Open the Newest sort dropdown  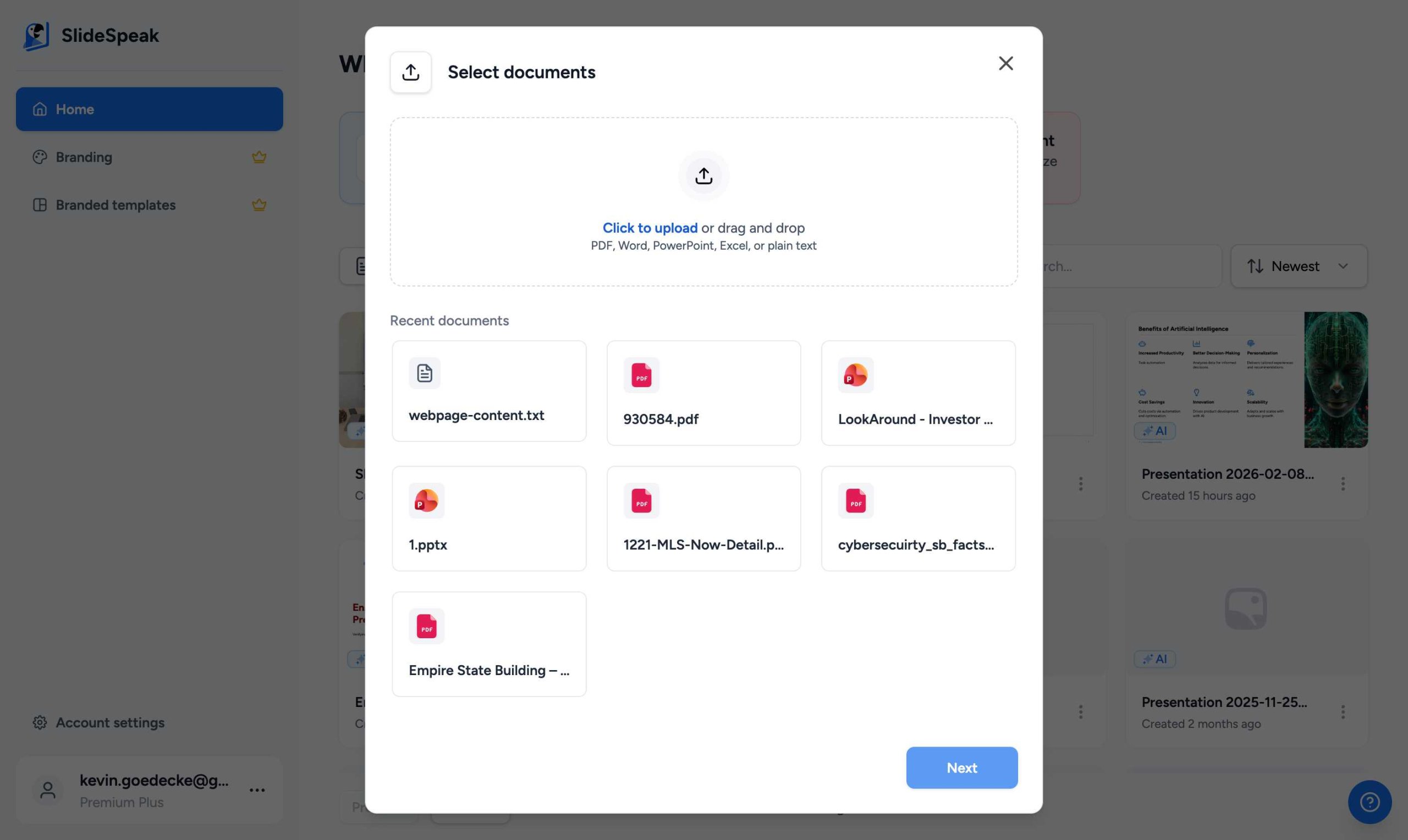pos(1298,266)
